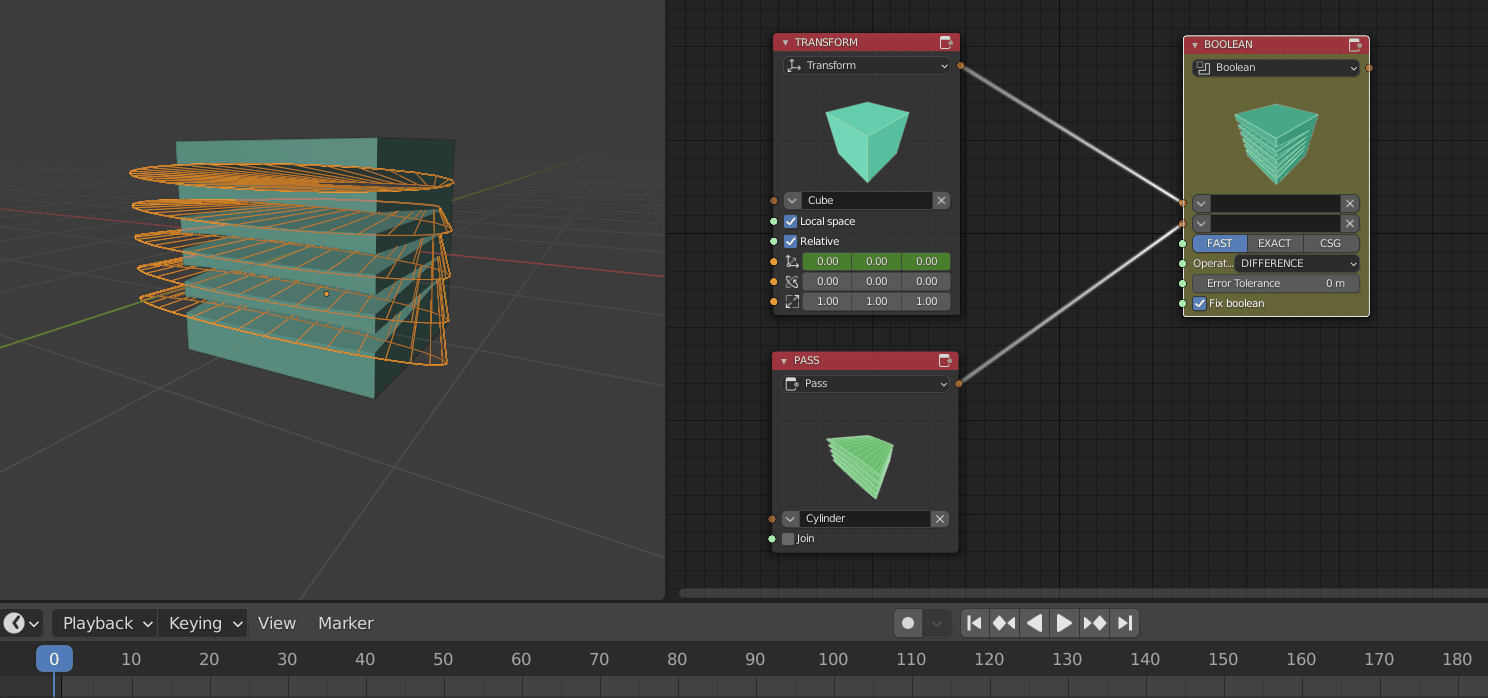Image resolution: width=1488 pixels, height=698 pixels.
Task: Collapse the PASS node with its triangle
Action: pos(785,361)
